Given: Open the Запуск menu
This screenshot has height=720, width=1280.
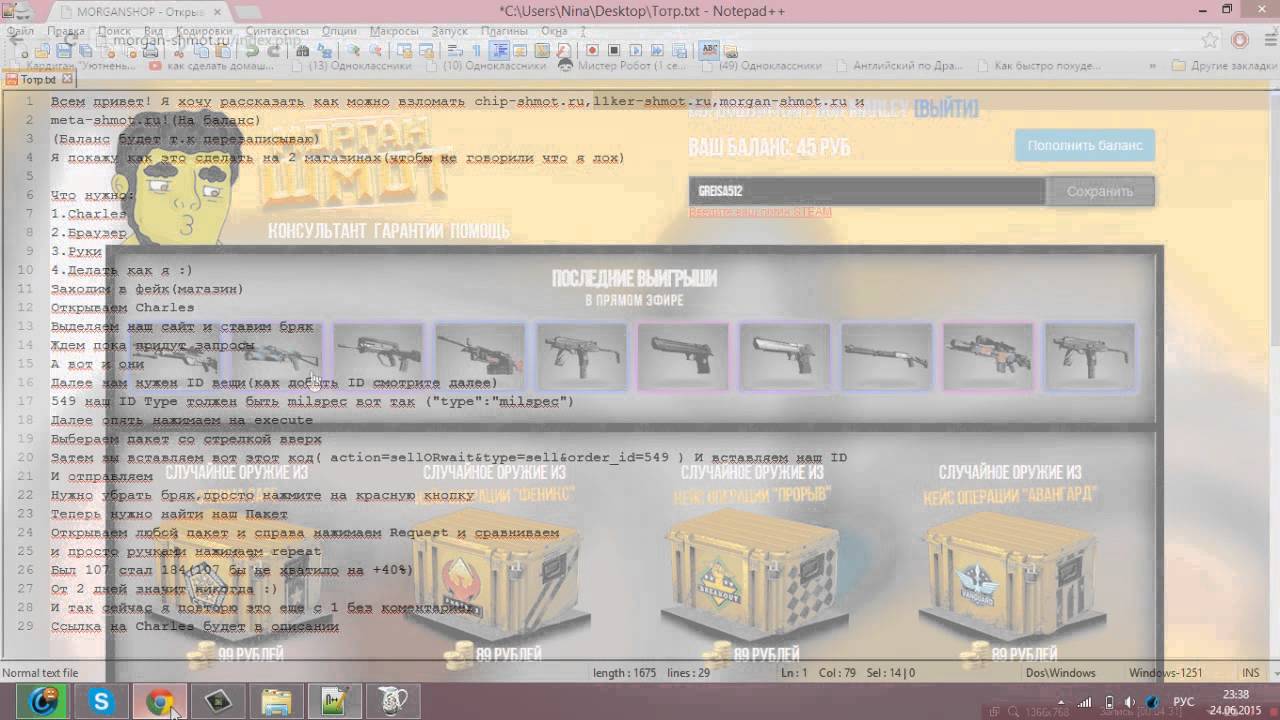Looking at the screenshot, I should point(450,31).
